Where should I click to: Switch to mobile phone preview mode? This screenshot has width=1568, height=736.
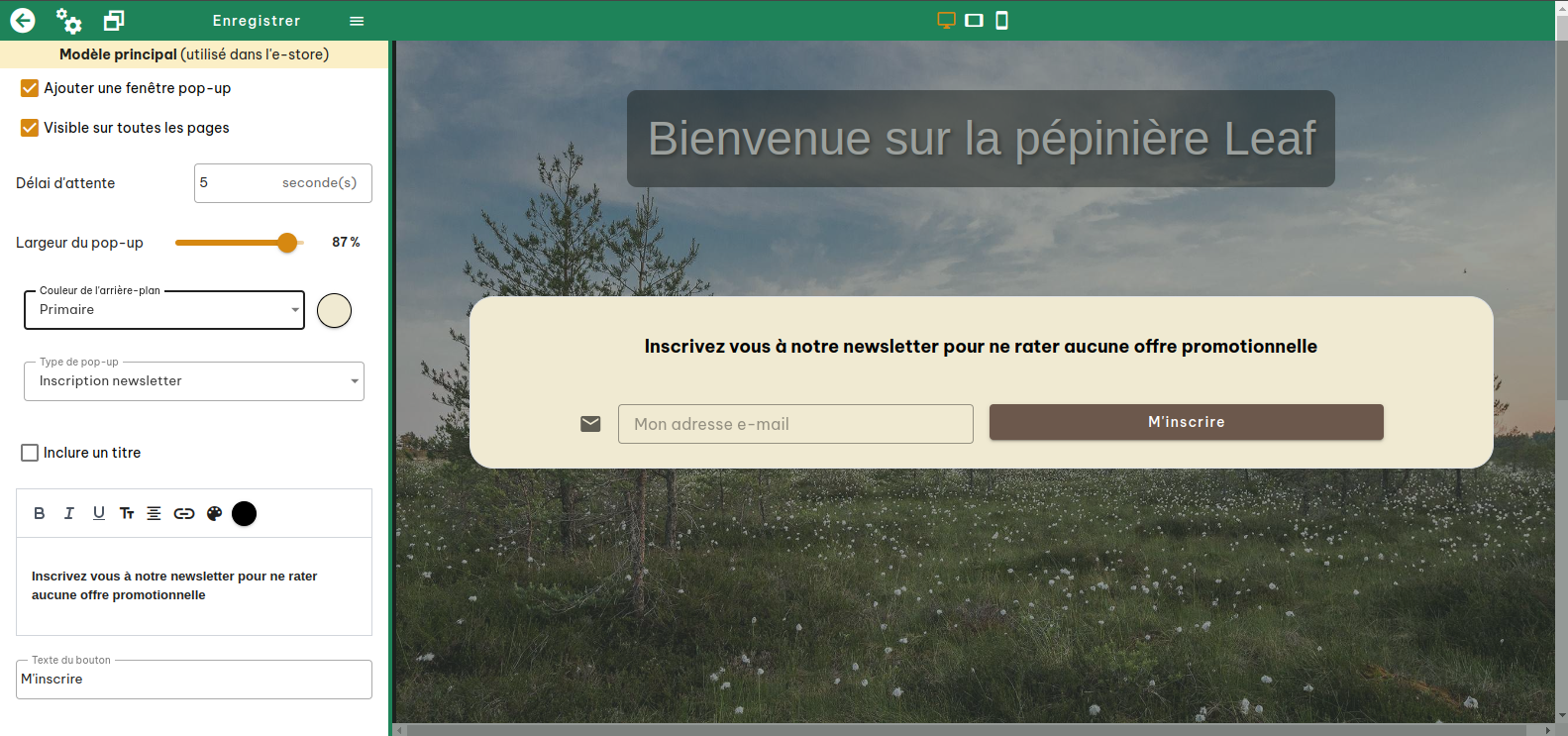[x=1001, y=20]
